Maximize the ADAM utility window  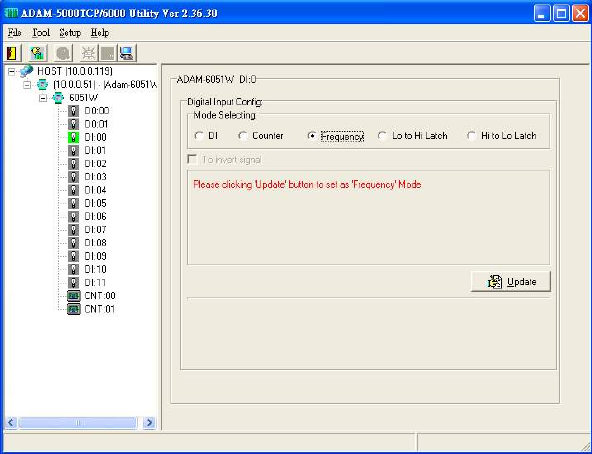click(x=561, y=14)
